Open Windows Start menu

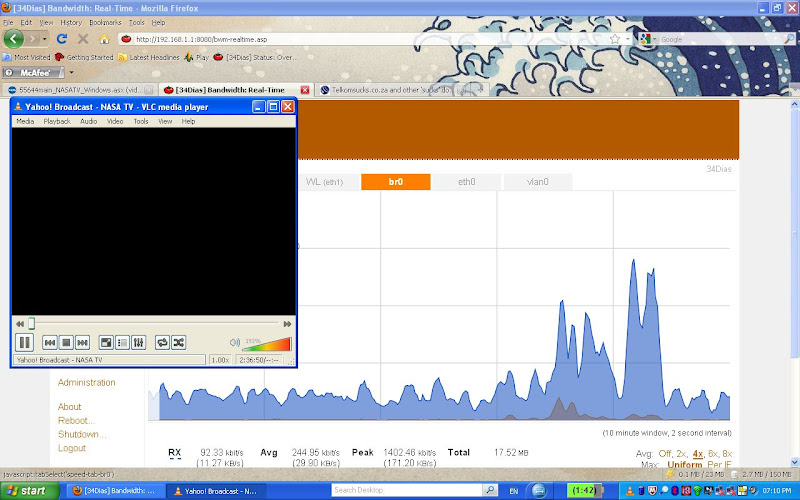(29, 491)
